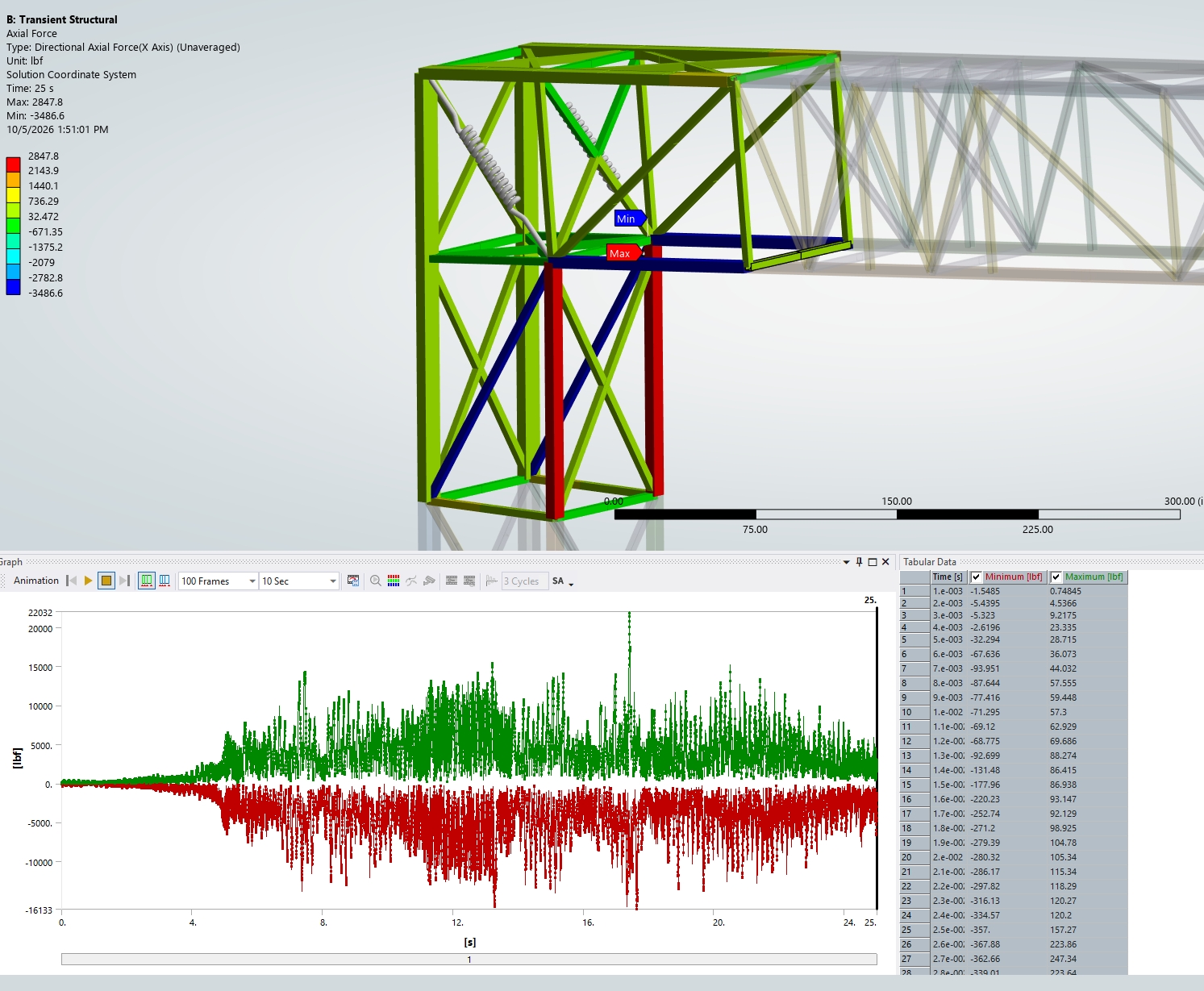This screenshot has height=991, width=1204.
Task: Toggle the Maximum [lbf] column checkbox
Action: (x=1056, y=577)
